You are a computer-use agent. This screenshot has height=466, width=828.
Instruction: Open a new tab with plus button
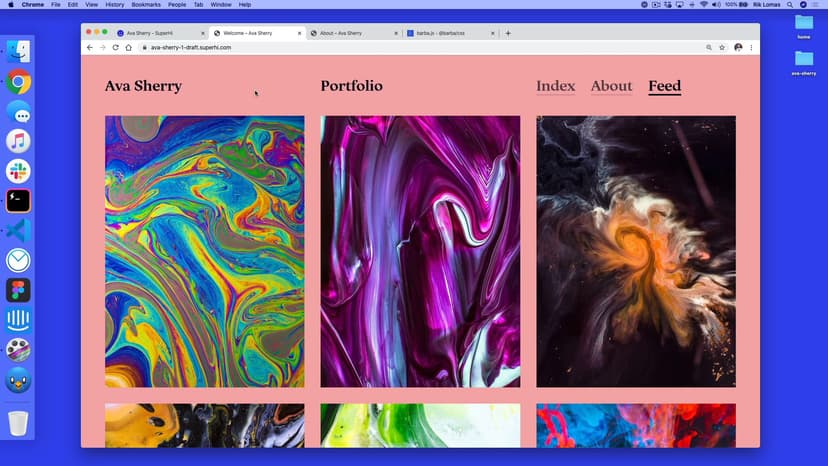coord(508,33)
